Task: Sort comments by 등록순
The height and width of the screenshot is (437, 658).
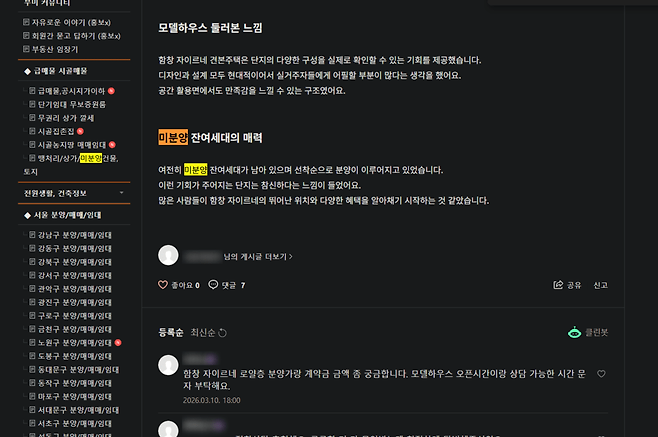Action: [x=171, y=332]
